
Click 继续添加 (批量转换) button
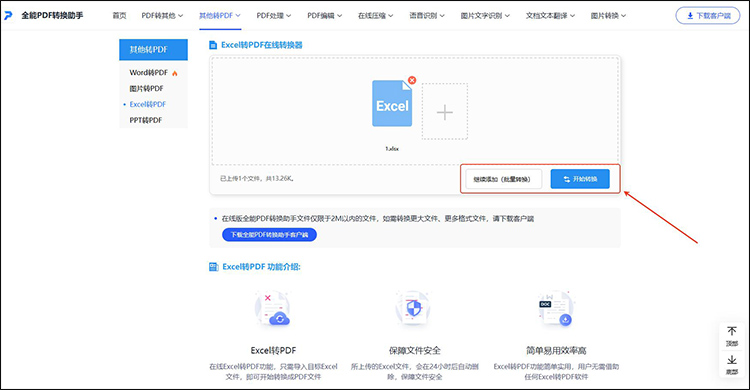pyautogui.click(x=504, y=179)
